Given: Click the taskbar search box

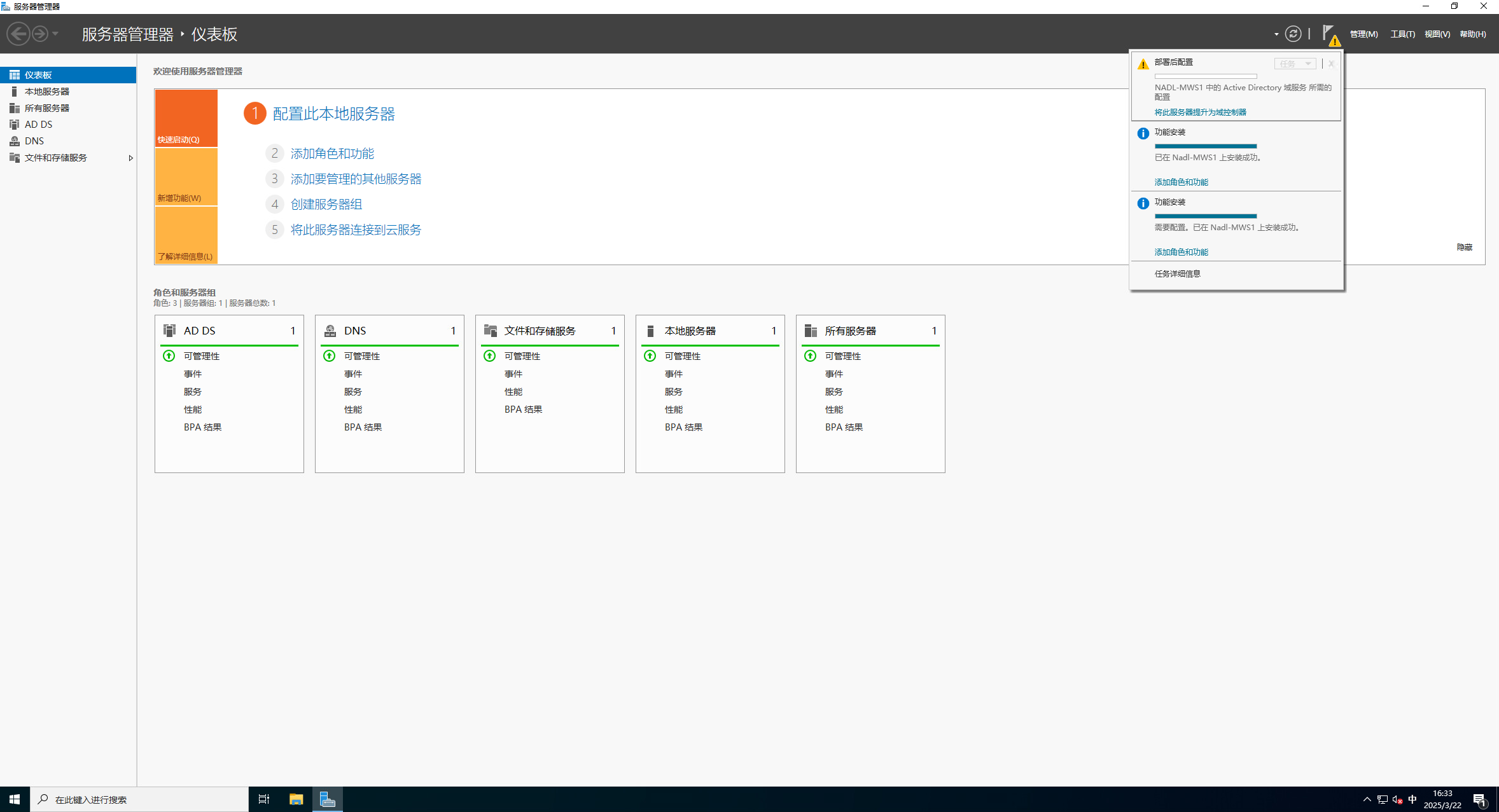Looking at the screenshot, I should pyautogui.click(x=139, y=799).
